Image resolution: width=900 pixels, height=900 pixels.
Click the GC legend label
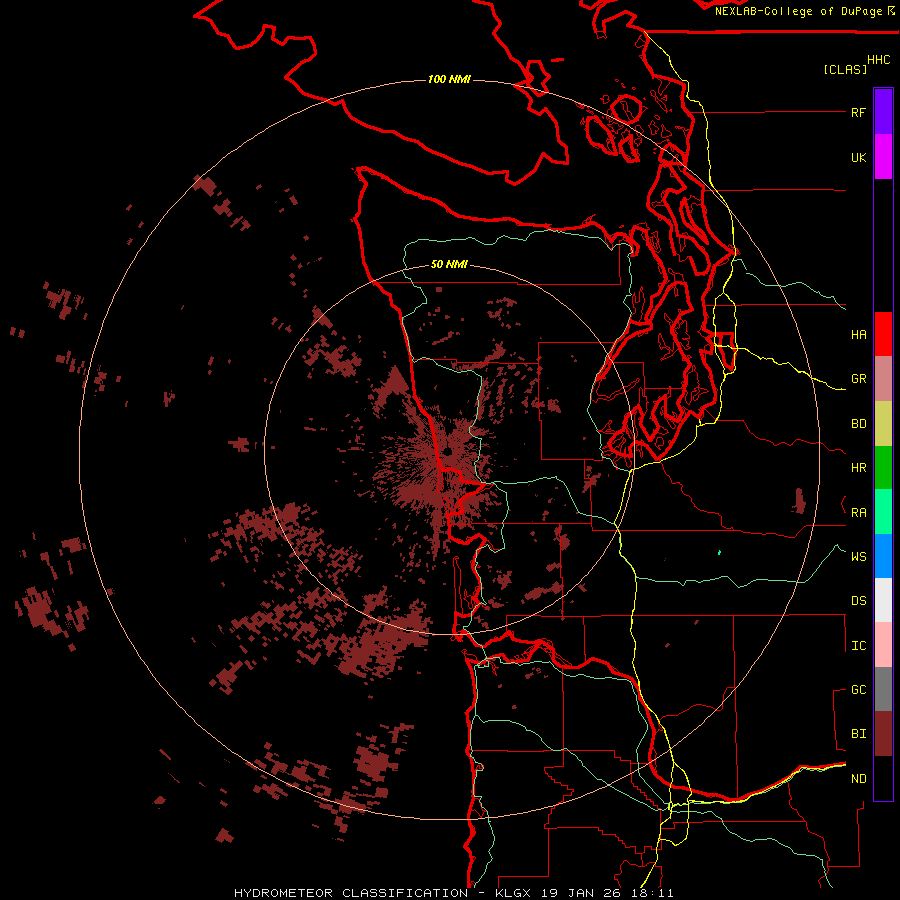click(x=858, y=689)
